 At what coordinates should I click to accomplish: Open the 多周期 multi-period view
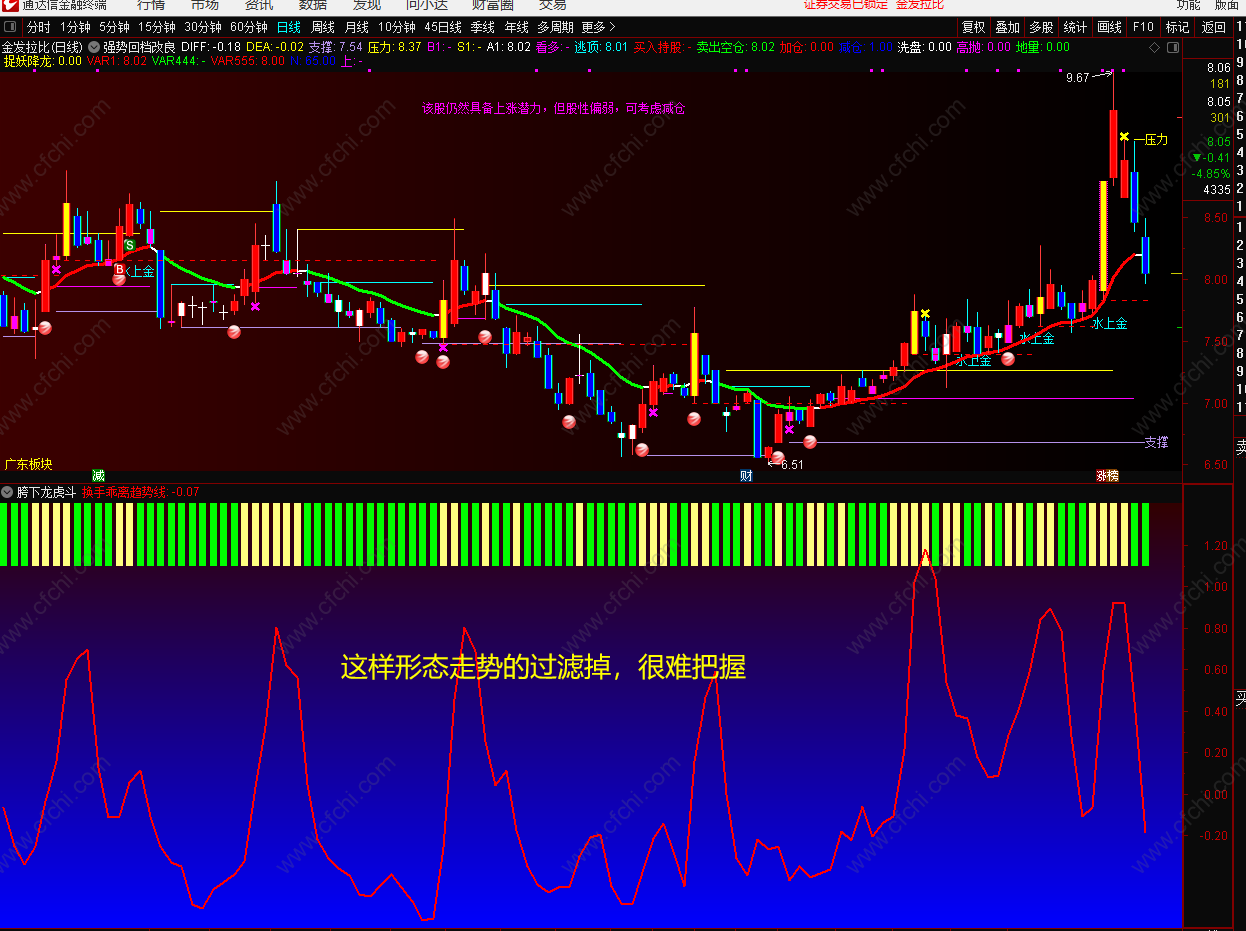click(x=556, y=27)
